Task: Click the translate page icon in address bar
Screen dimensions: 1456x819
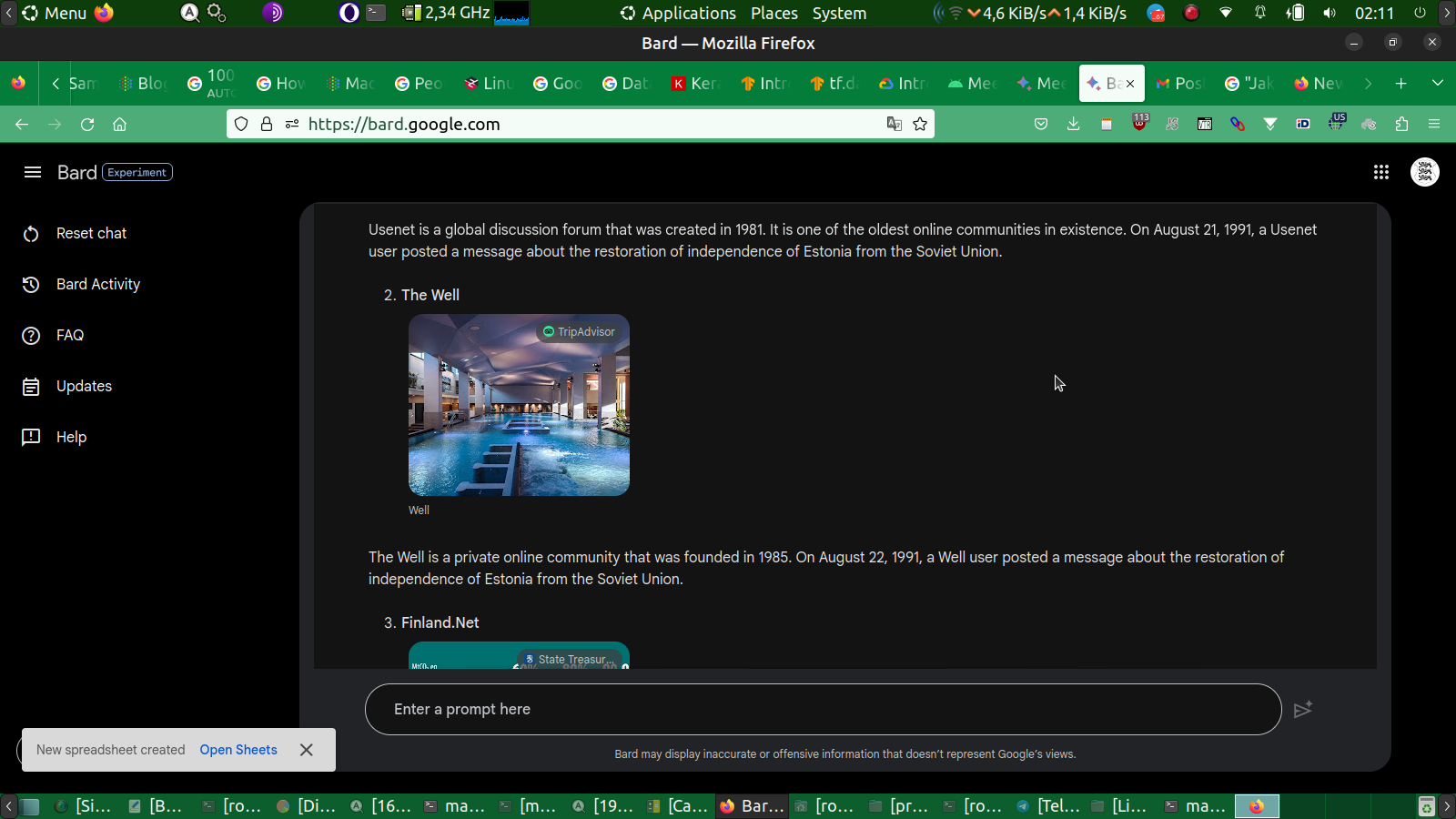Action: pyautogui.click(x=895, y=125)
